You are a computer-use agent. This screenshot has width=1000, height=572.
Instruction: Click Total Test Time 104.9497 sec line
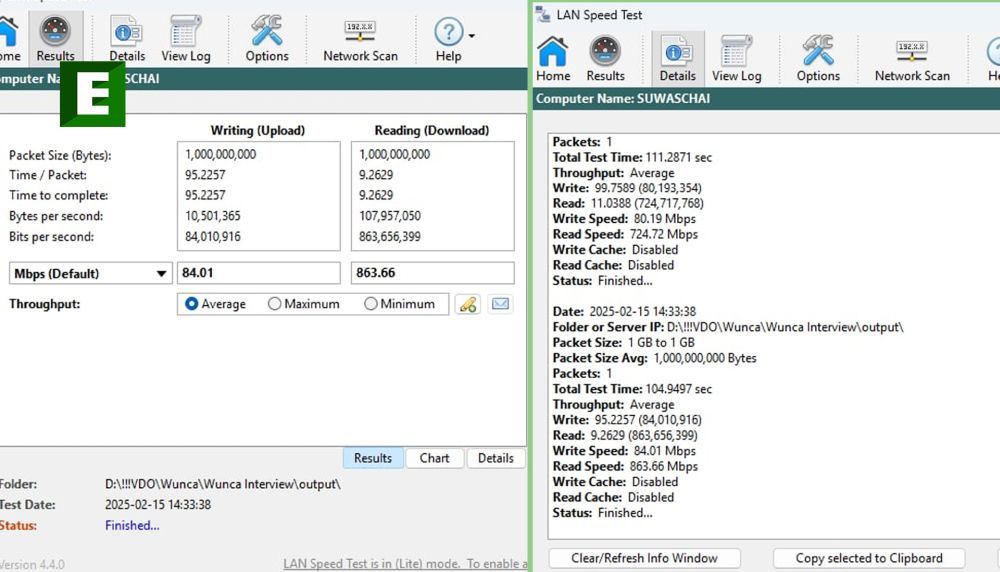click(x=632, y=389)
